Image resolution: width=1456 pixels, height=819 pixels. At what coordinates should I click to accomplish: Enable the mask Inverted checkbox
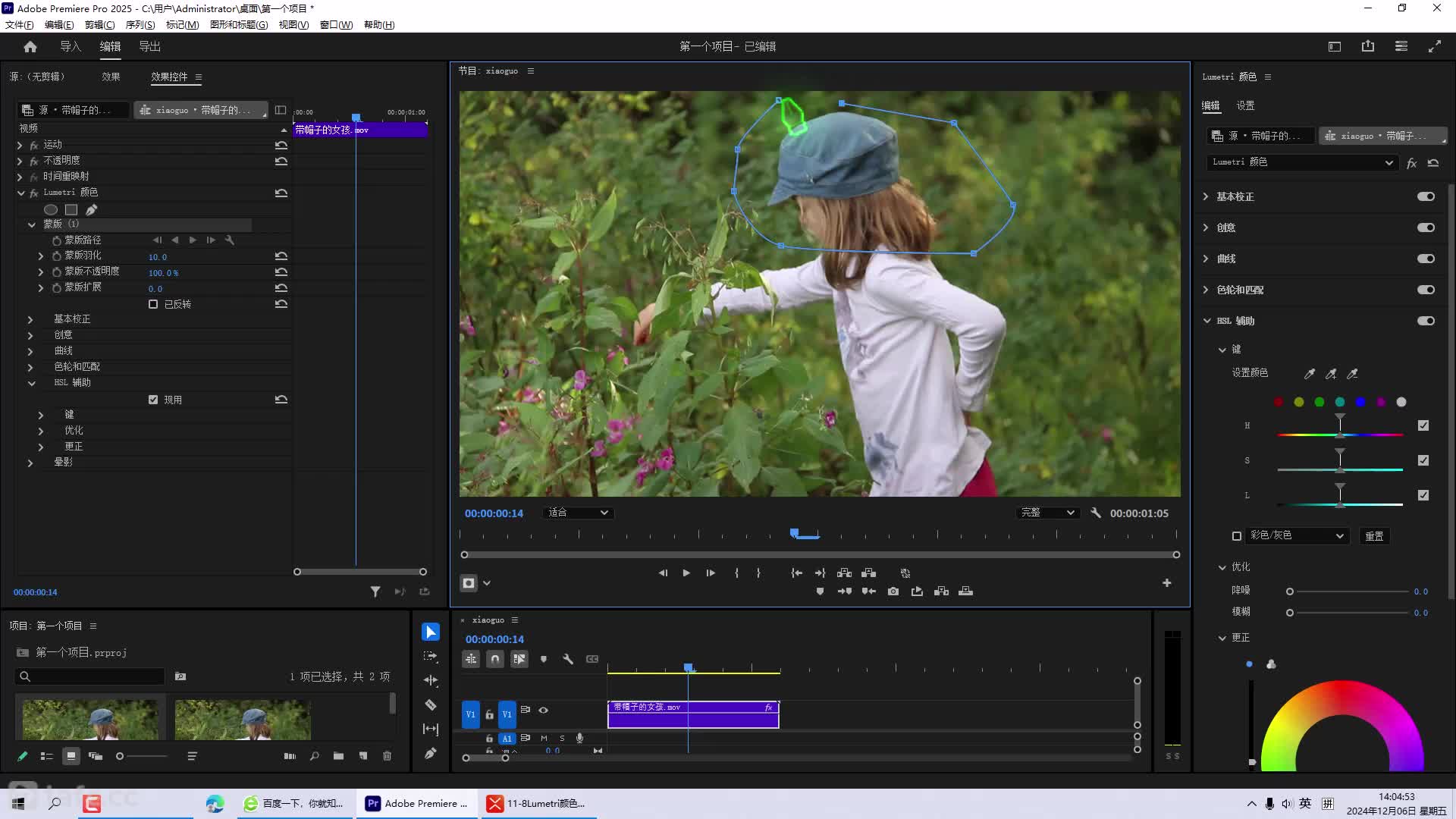click(x=153, y=304)
